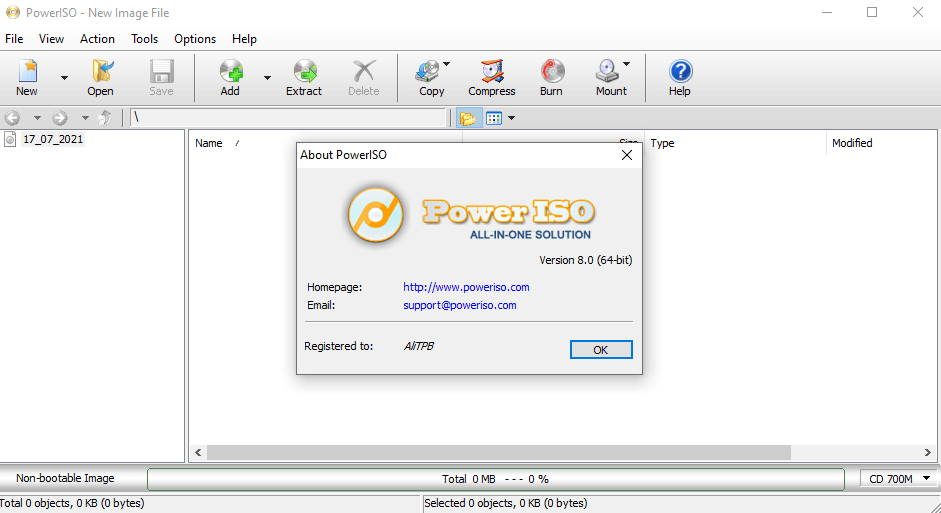Screen dimensions: 941x513
Task: Click the Mount virtual drive icon
Action: click(x=607, y=71)
